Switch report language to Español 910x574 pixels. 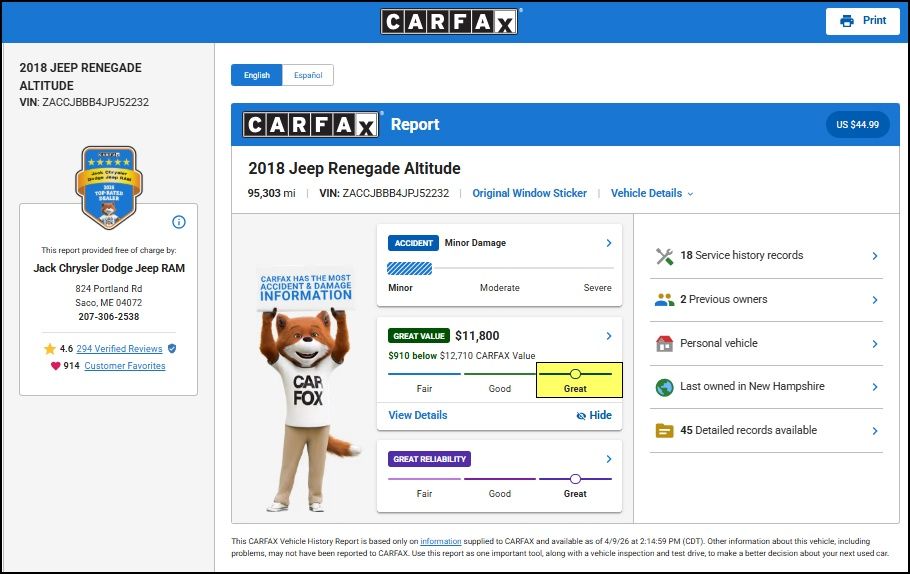coord(308,75)
